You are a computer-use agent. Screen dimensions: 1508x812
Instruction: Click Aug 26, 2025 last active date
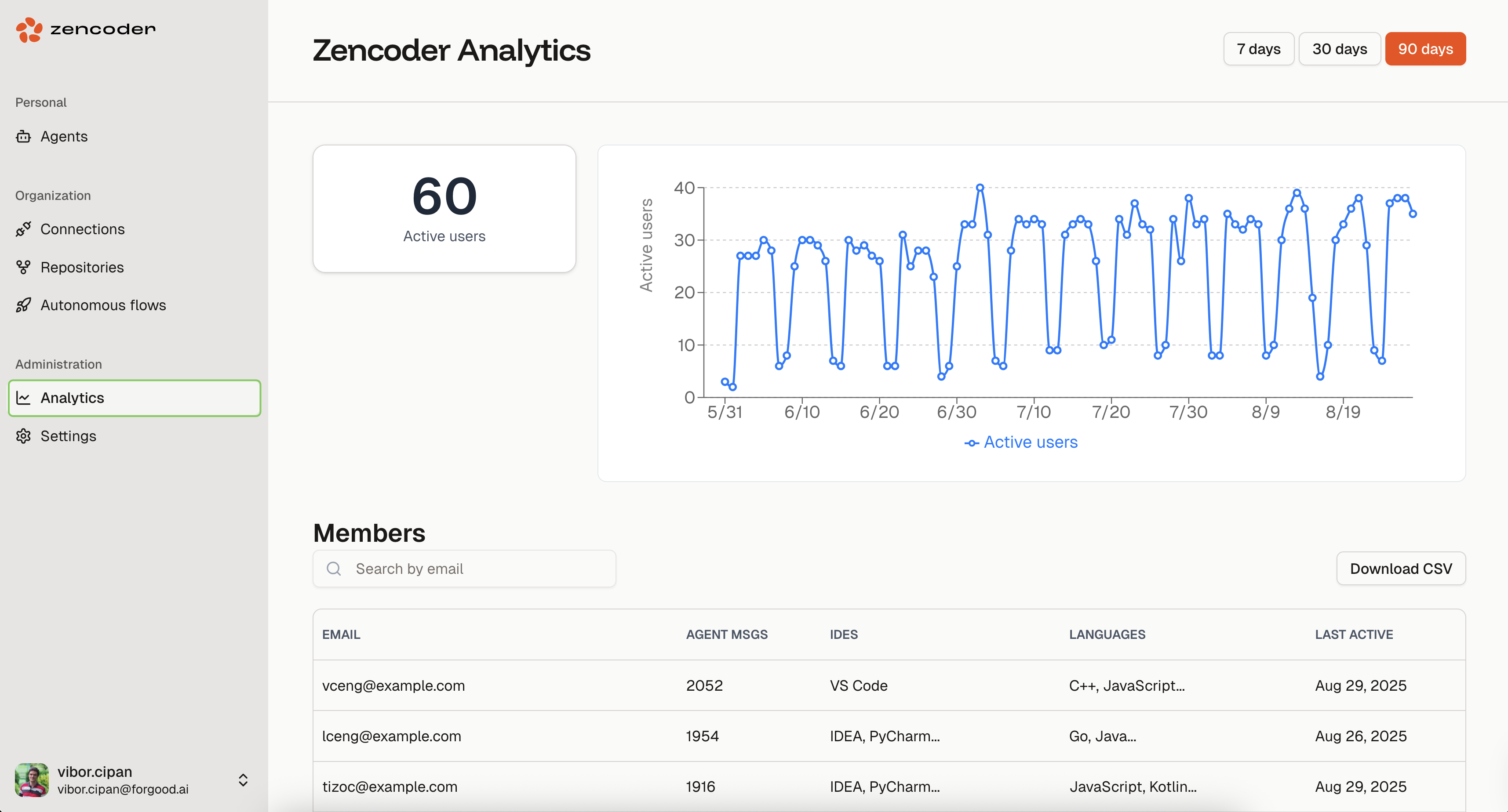pyautogui.click(x=1360, y=736)
